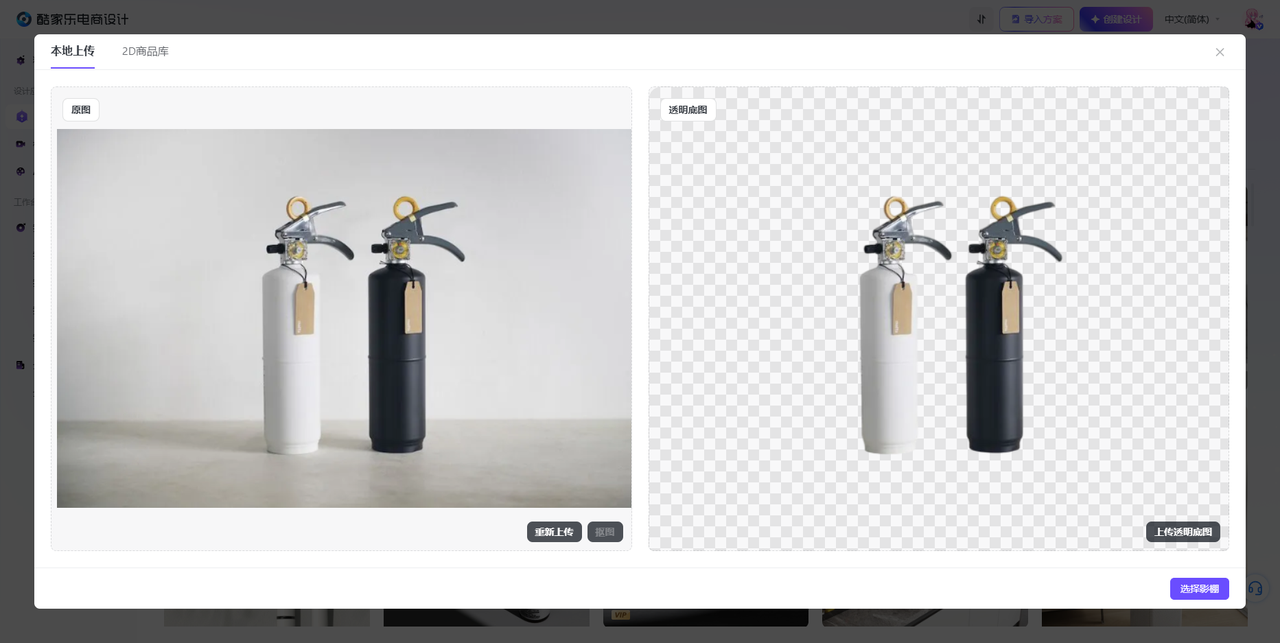
Task: Select the purple hexagon sidebar icon
Action: 22,117
